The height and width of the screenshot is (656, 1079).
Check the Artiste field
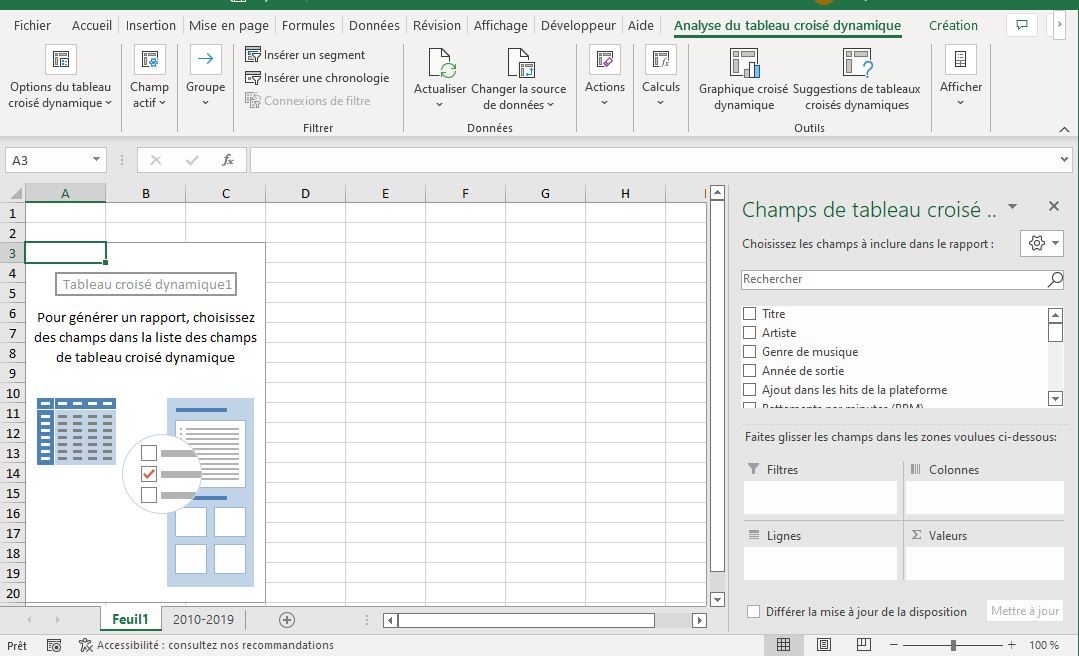coord(750,332)
